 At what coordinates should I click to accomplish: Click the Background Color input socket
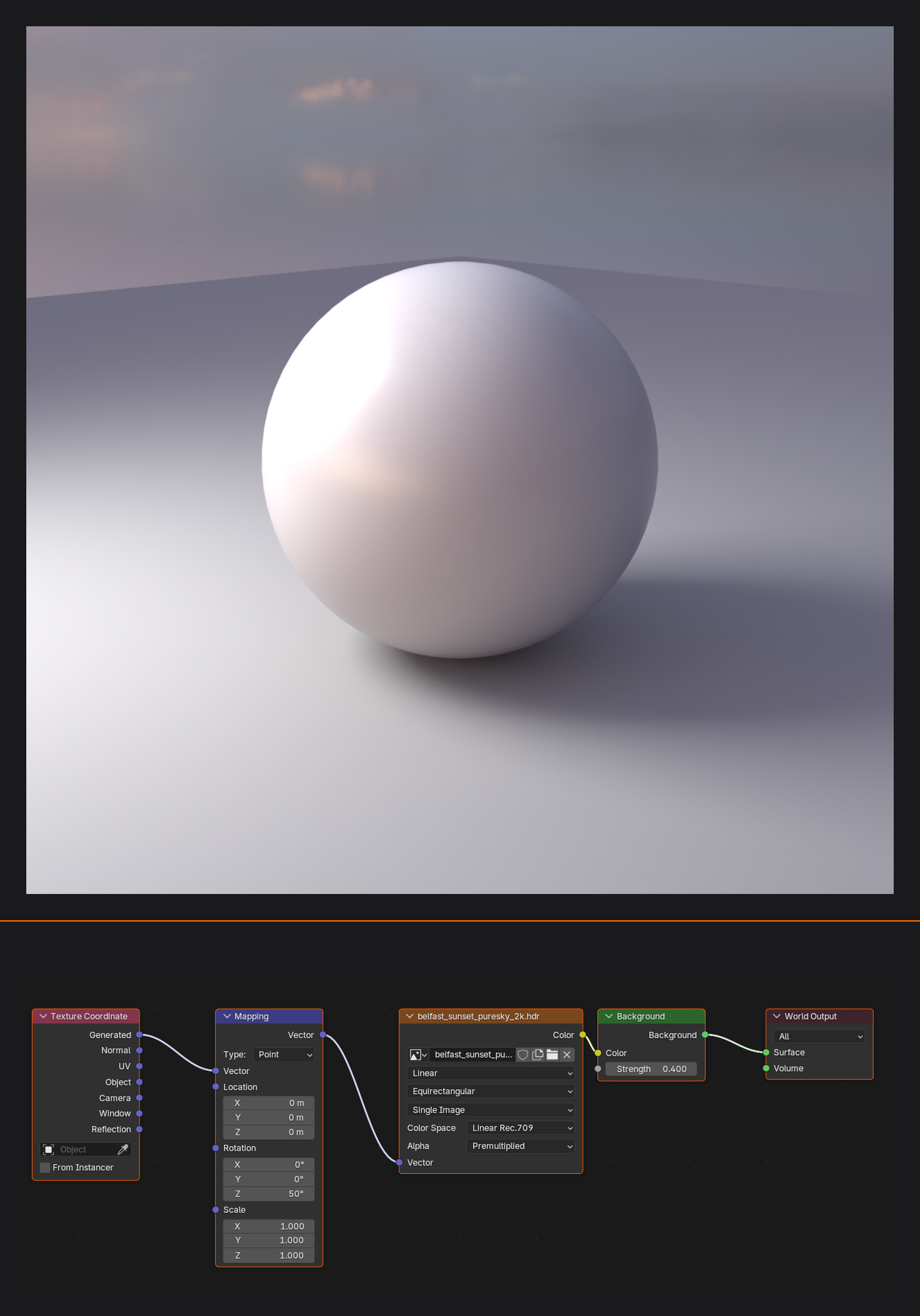pos(598,1053)
